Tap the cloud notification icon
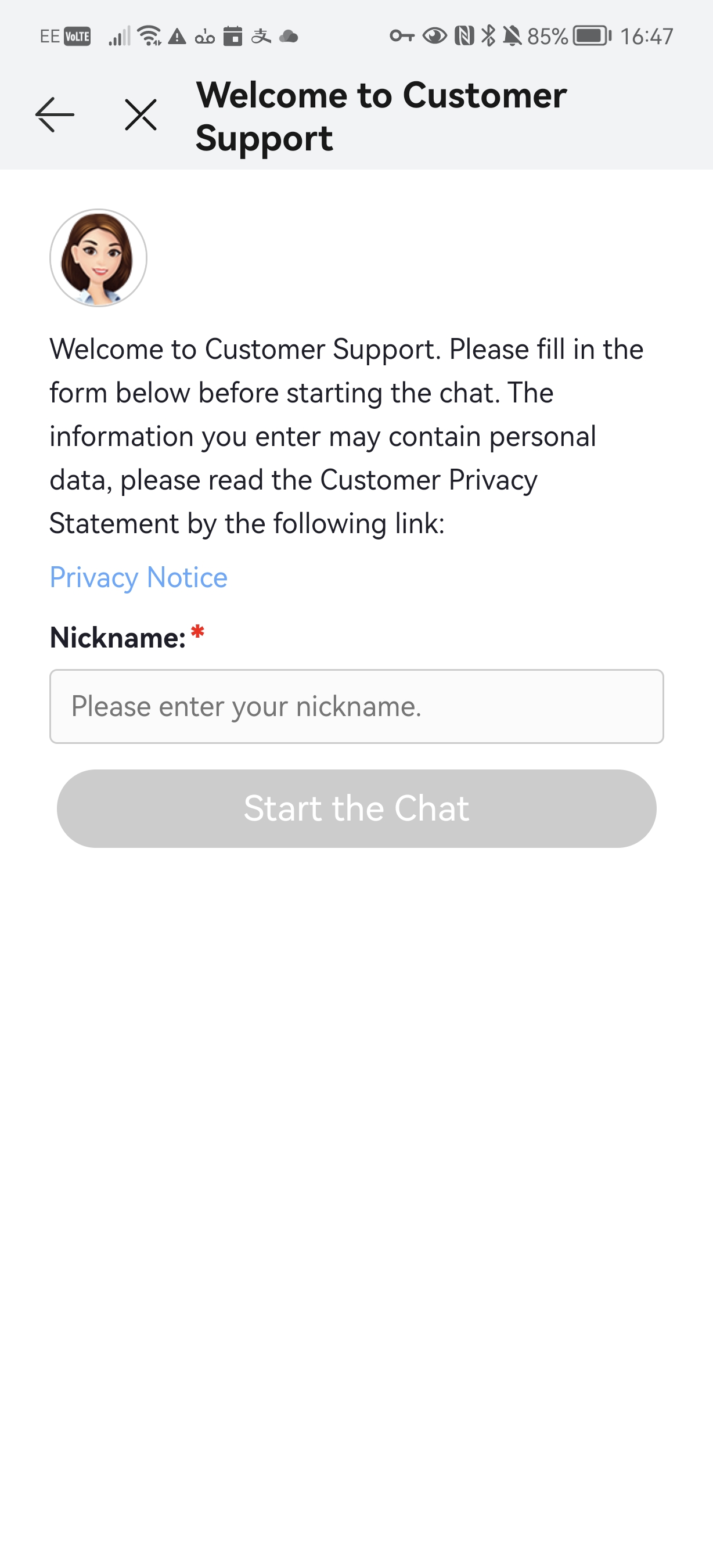This screenshot has width=713, height=1568. (289, 37)
